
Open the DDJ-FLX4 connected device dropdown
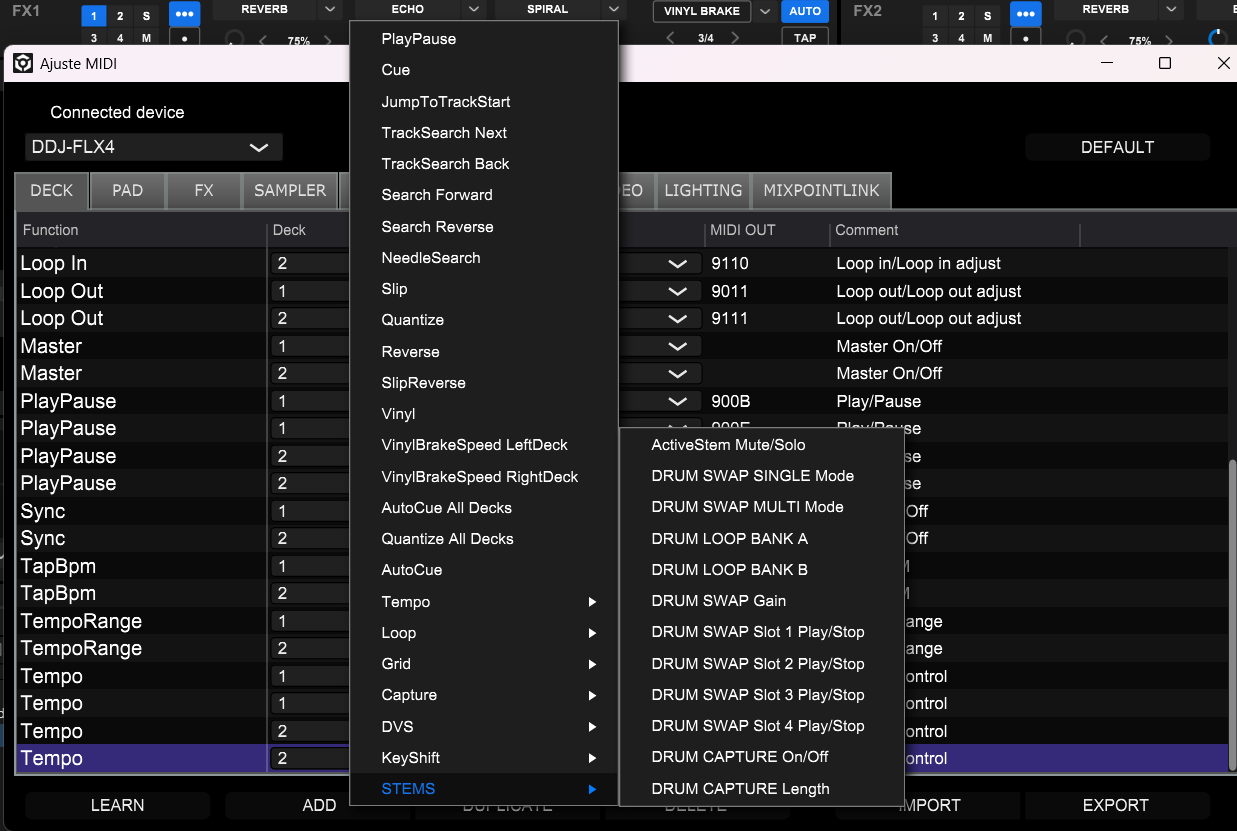pos(154,147)
